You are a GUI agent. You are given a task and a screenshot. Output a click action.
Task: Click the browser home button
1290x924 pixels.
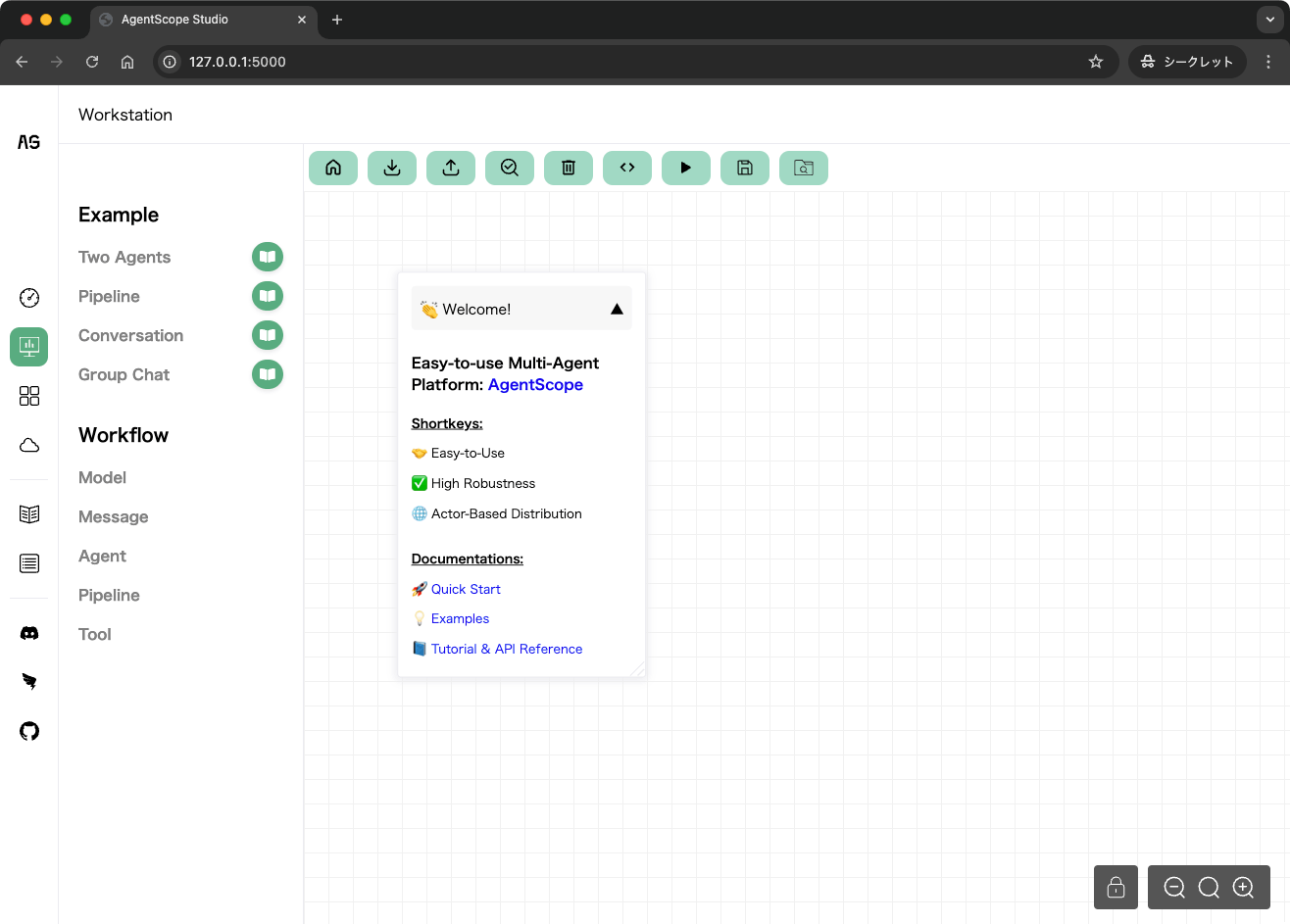(127, 62)
